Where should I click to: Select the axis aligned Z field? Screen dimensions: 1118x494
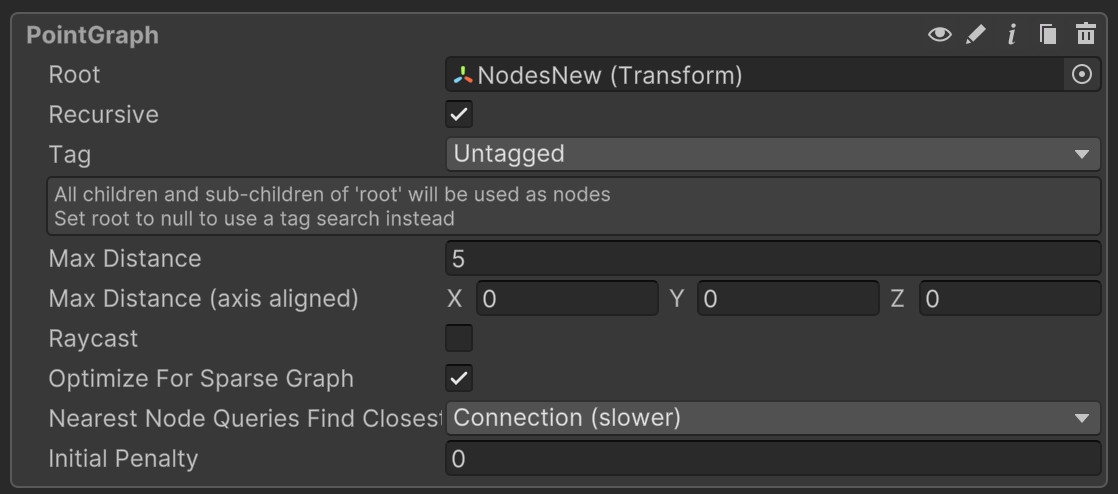point(1010,299)
